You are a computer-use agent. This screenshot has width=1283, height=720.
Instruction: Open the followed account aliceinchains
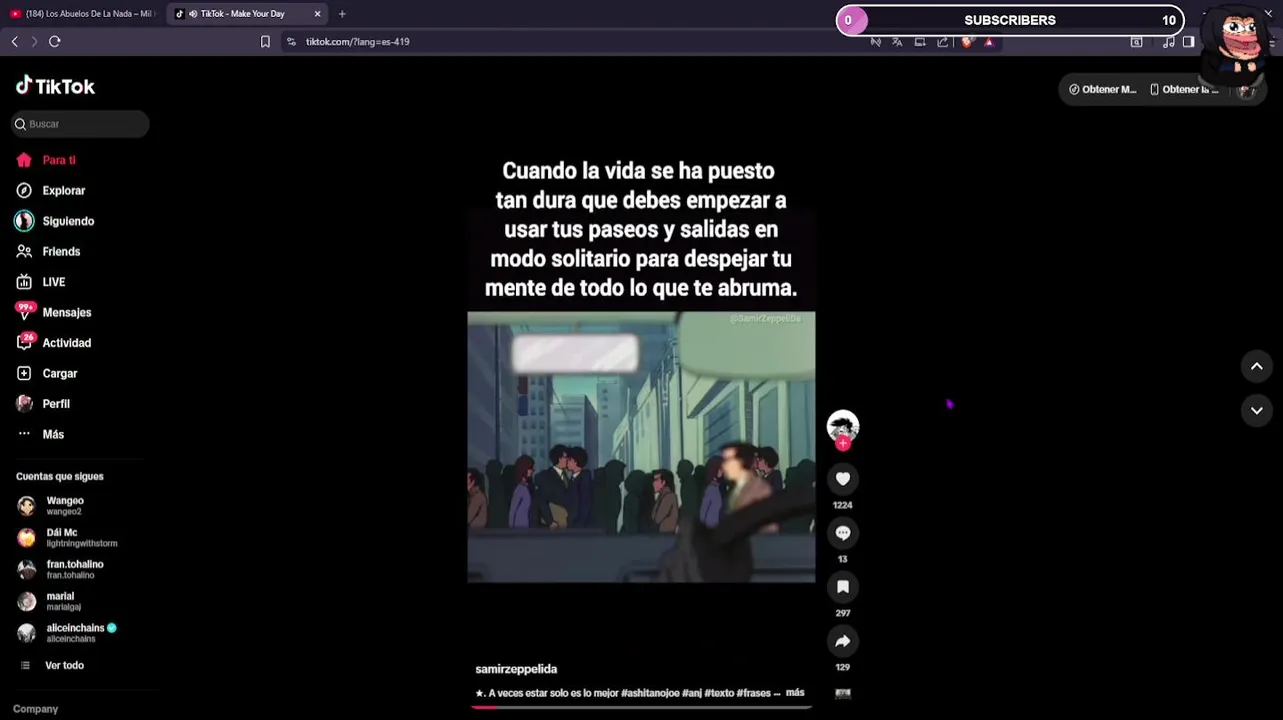pyautogui.click(x=67, y=634)
